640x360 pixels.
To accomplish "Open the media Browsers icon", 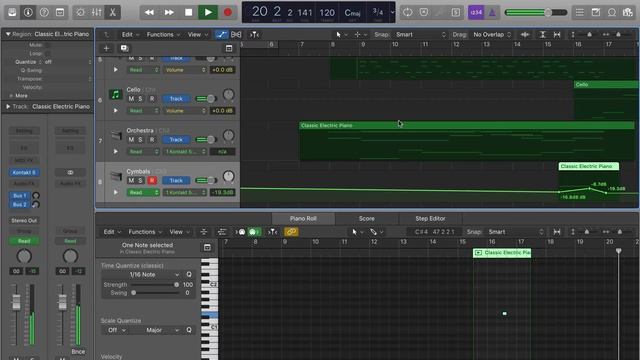I will [628, 12].
